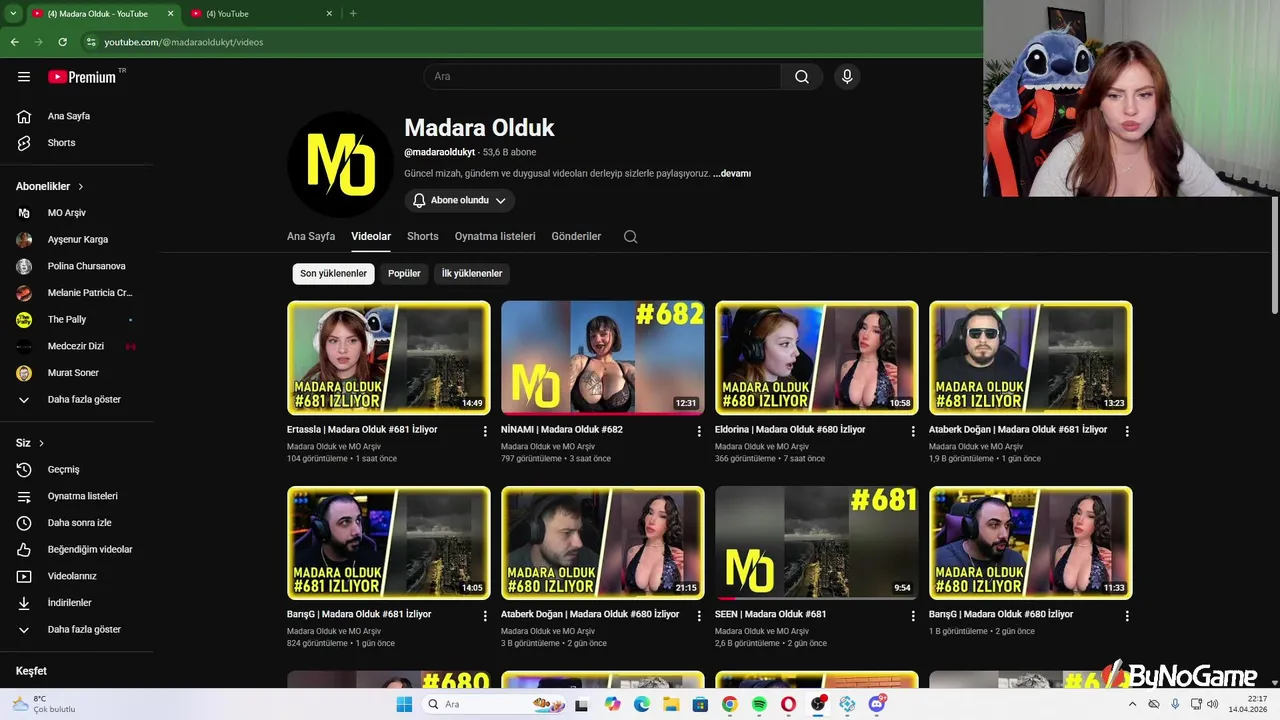Open Spotify from the taskbar
The height and width of the screenshot is (720, 1280).
(759, 704)
